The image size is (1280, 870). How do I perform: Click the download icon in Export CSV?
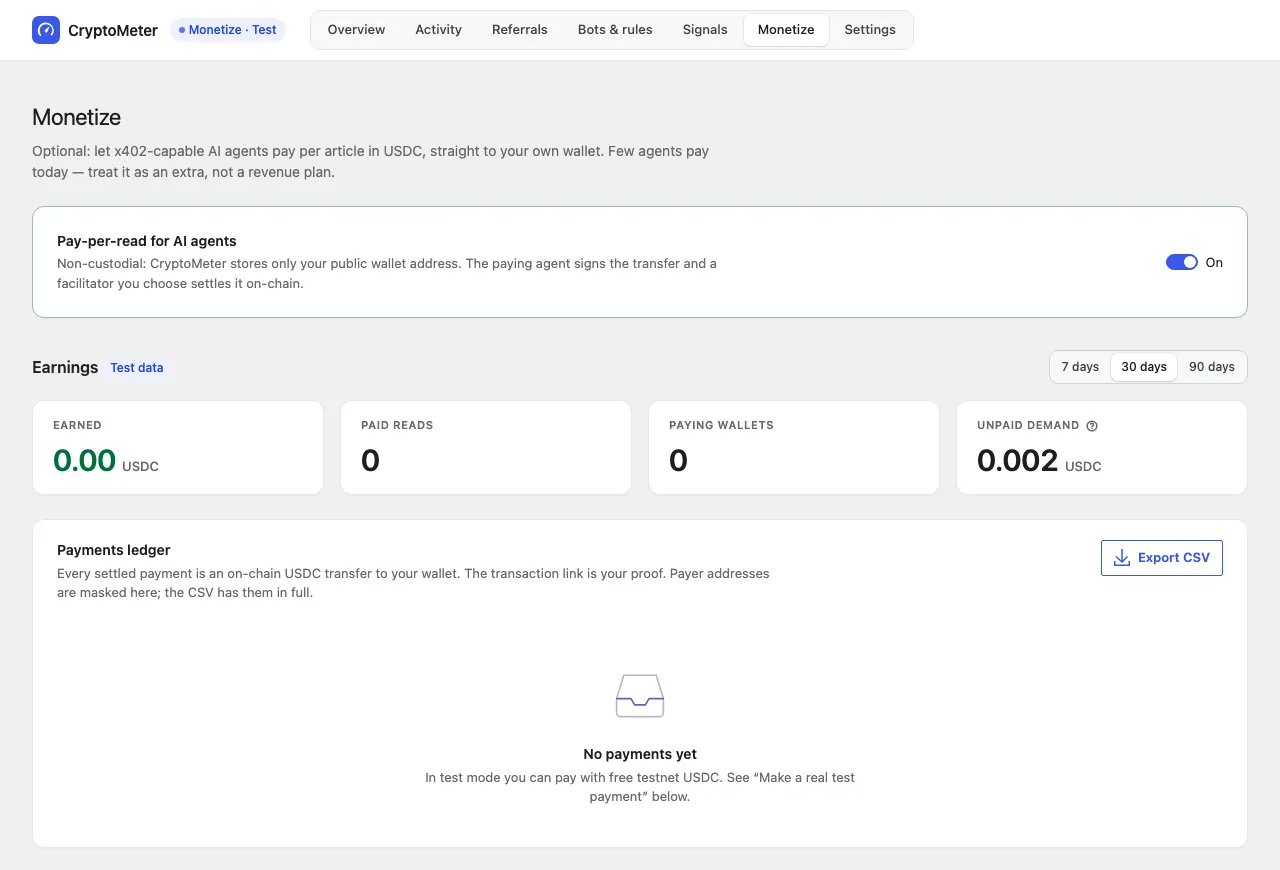pos(1122,558)
